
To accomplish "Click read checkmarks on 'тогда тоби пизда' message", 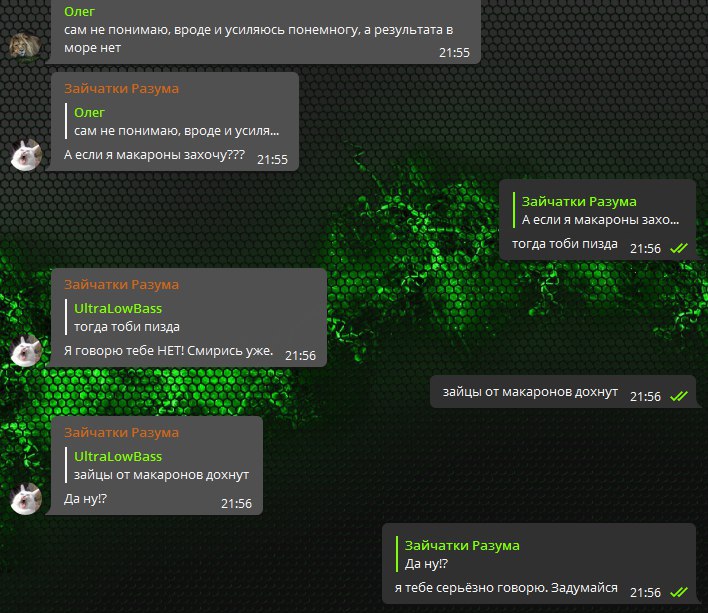I will [679, 248].
